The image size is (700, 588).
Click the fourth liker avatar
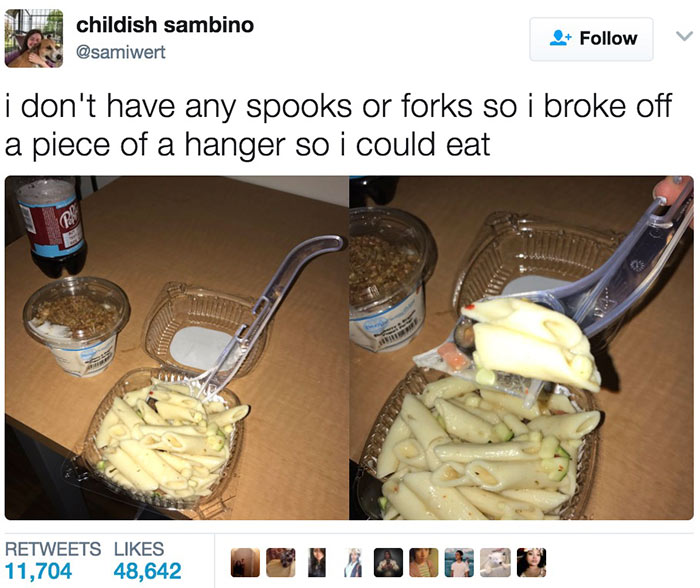(x=352, y=563)
